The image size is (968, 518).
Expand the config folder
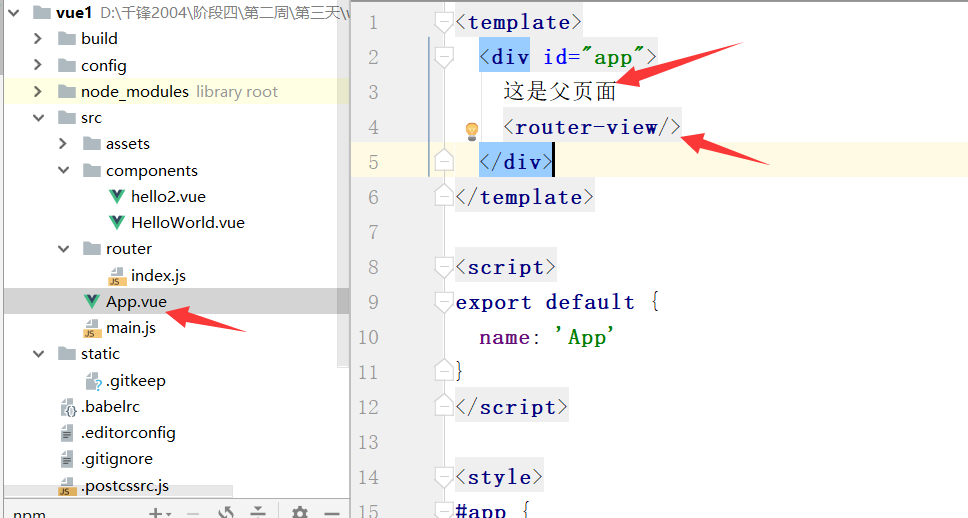click(38, 65)
